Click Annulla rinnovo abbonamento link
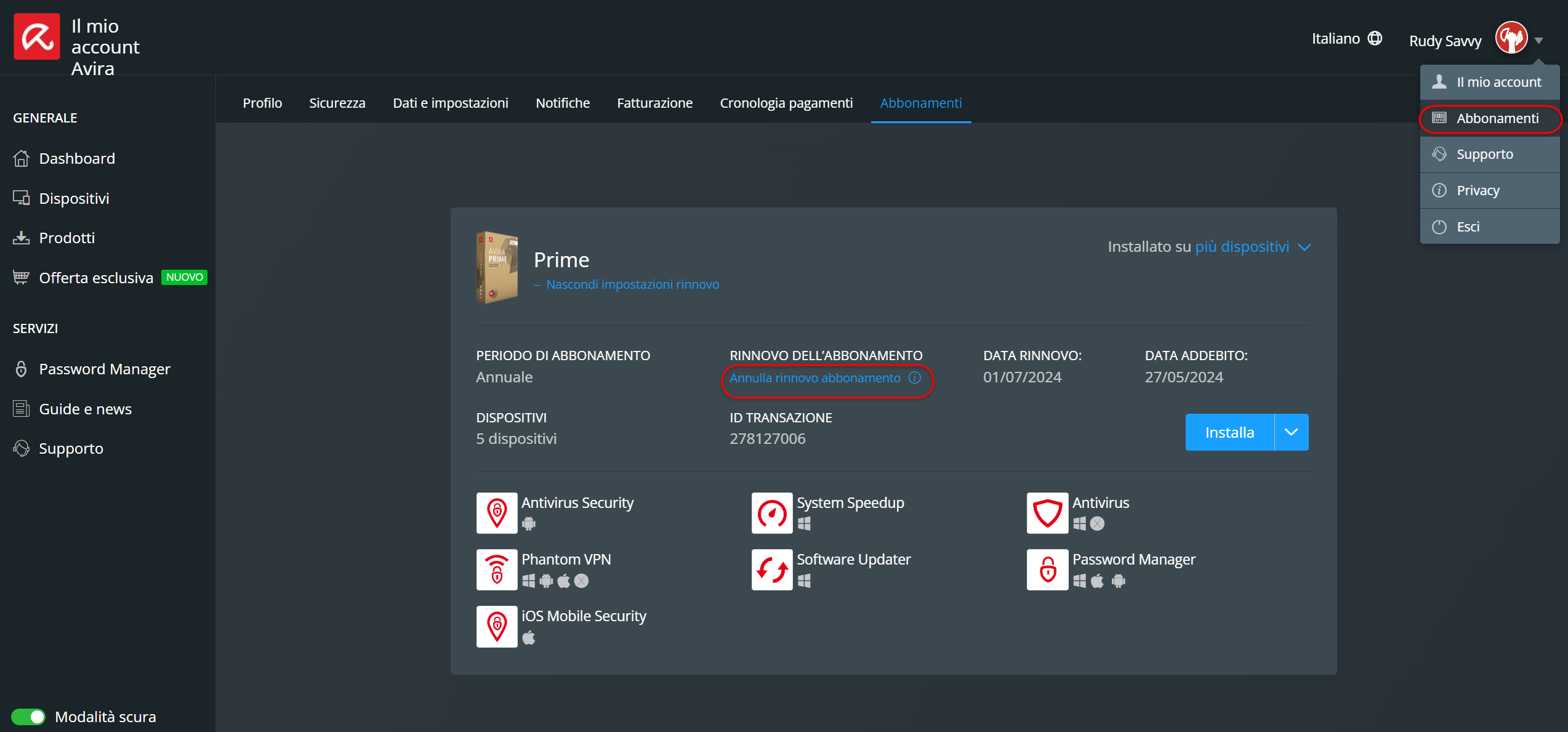Screen dimensions: 1568x732 click(x=814, y=378)
